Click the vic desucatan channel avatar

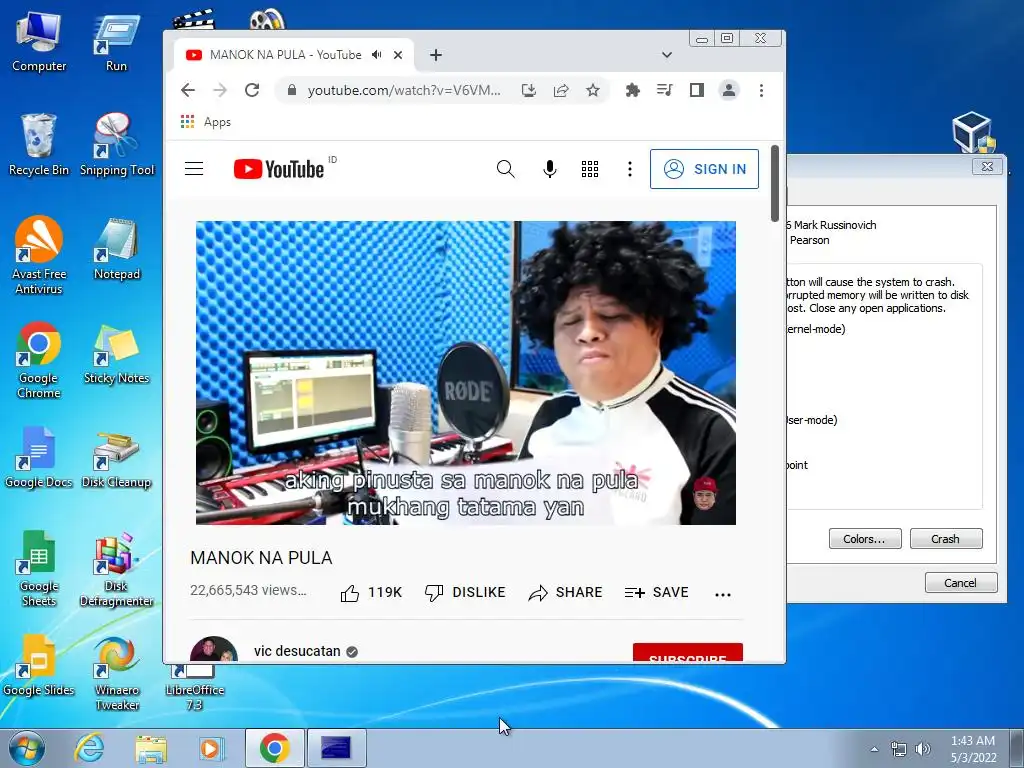[x=214, y=650]
